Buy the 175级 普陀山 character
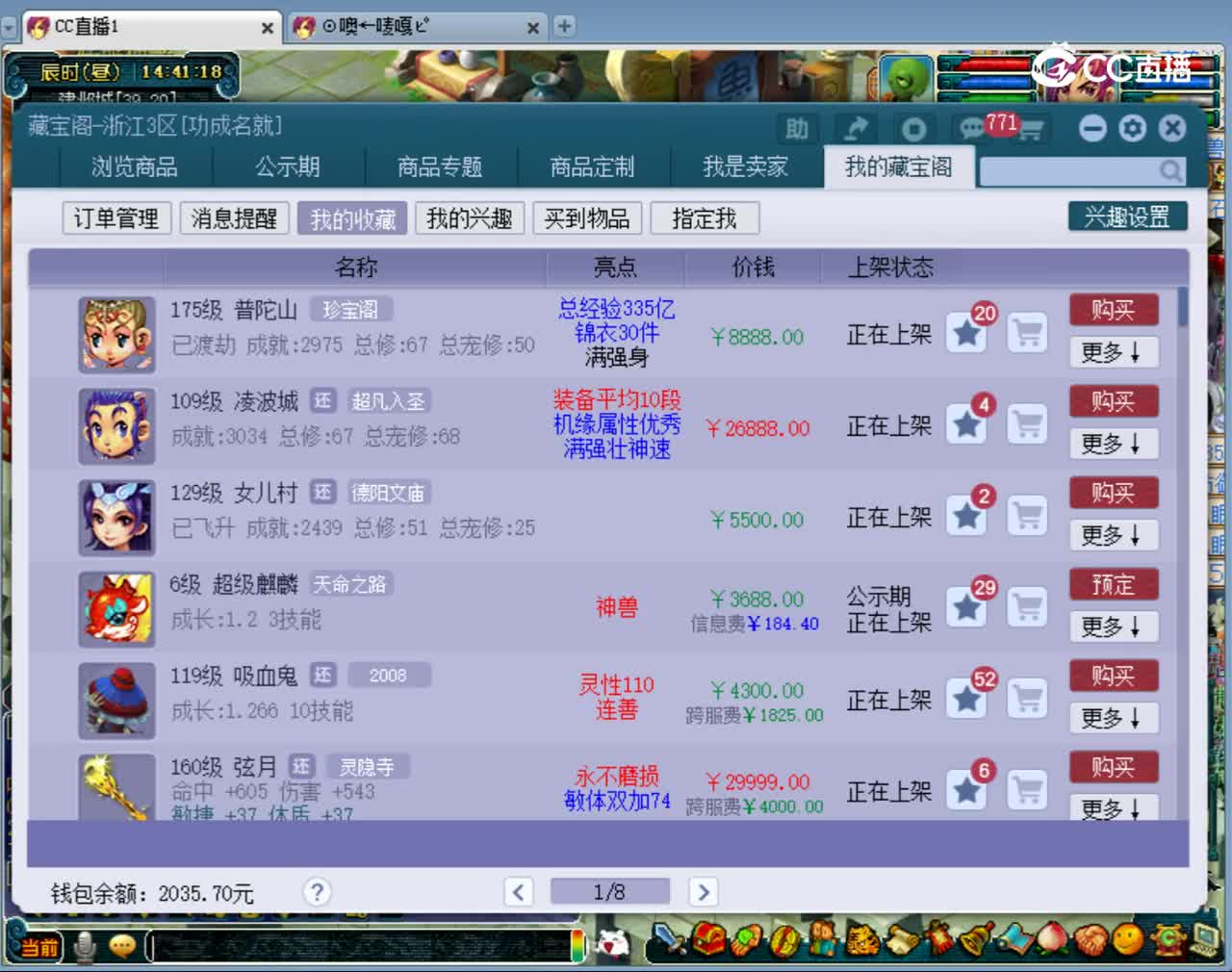1232x972 pixels. (1114, 310)
